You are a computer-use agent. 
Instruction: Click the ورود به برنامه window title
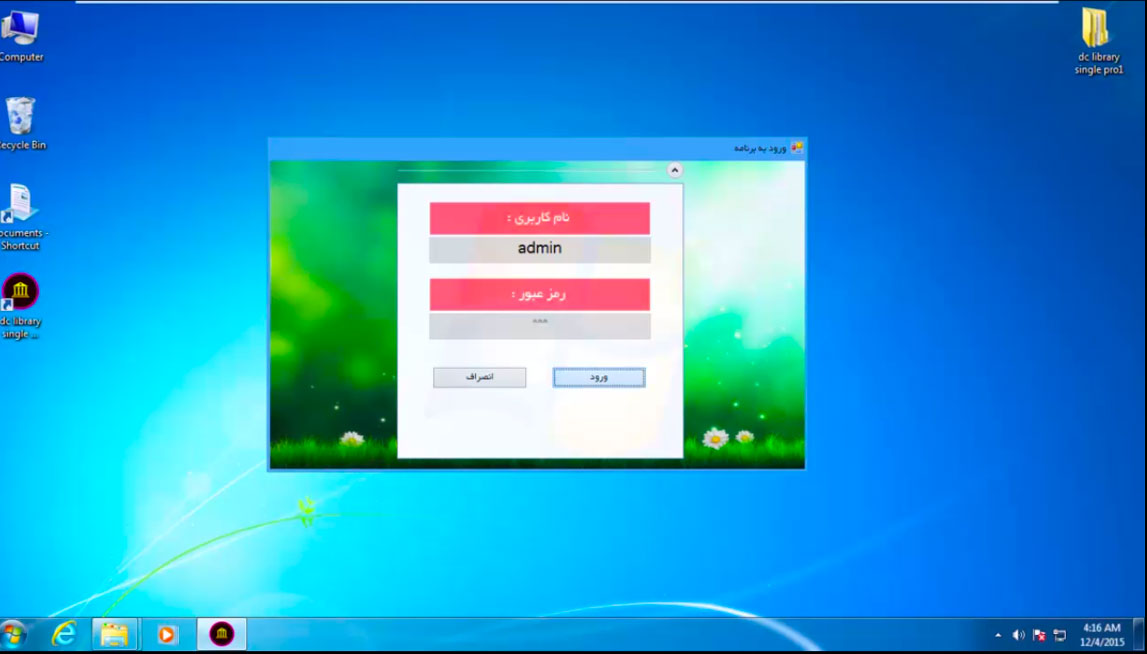point(760,149)
